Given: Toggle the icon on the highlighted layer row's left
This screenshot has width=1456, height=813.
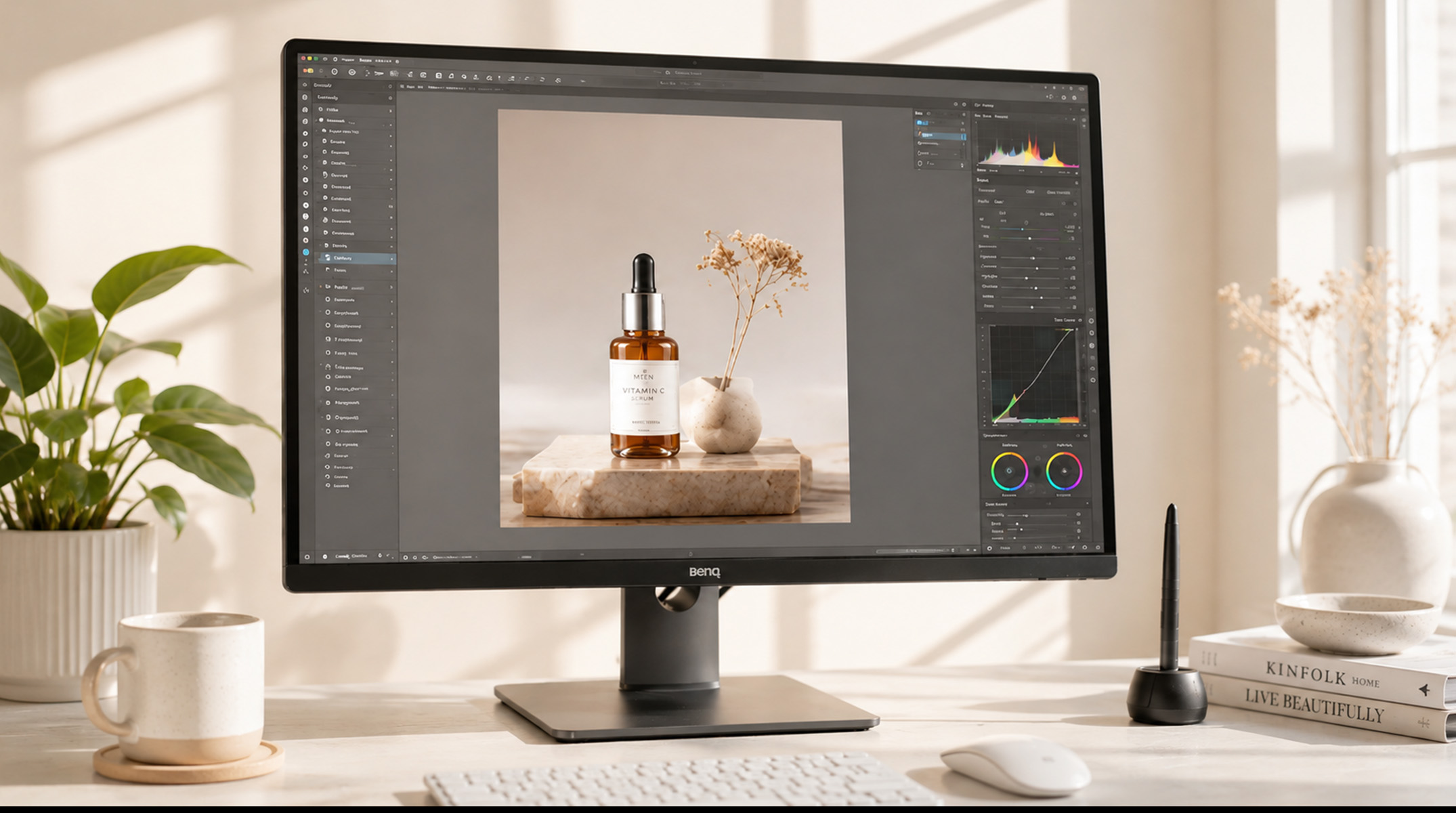Looking at the screenshot, I should [328, 257].
